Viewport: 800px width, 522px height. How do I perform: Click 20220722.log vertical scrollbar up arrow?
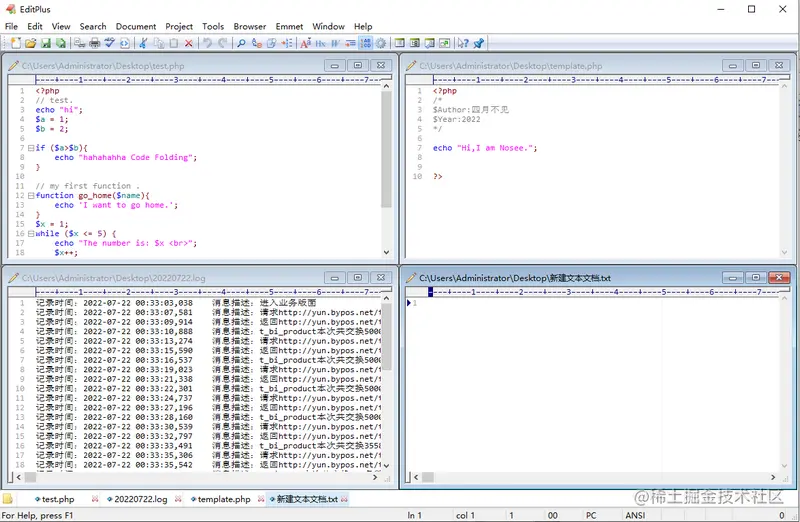[x=386, y=298]
